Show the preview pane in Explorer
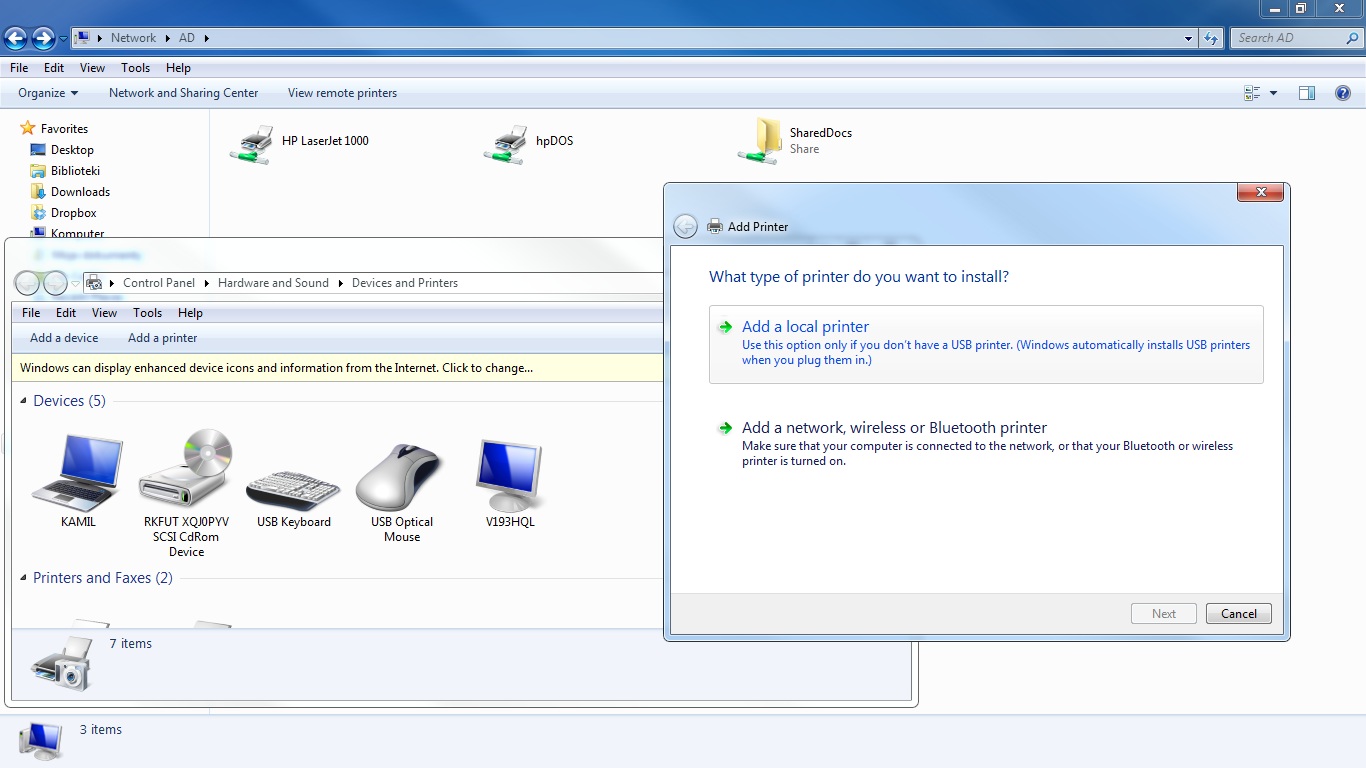This screenshot has width=1366, height=768. click(x=1306, y=93)
